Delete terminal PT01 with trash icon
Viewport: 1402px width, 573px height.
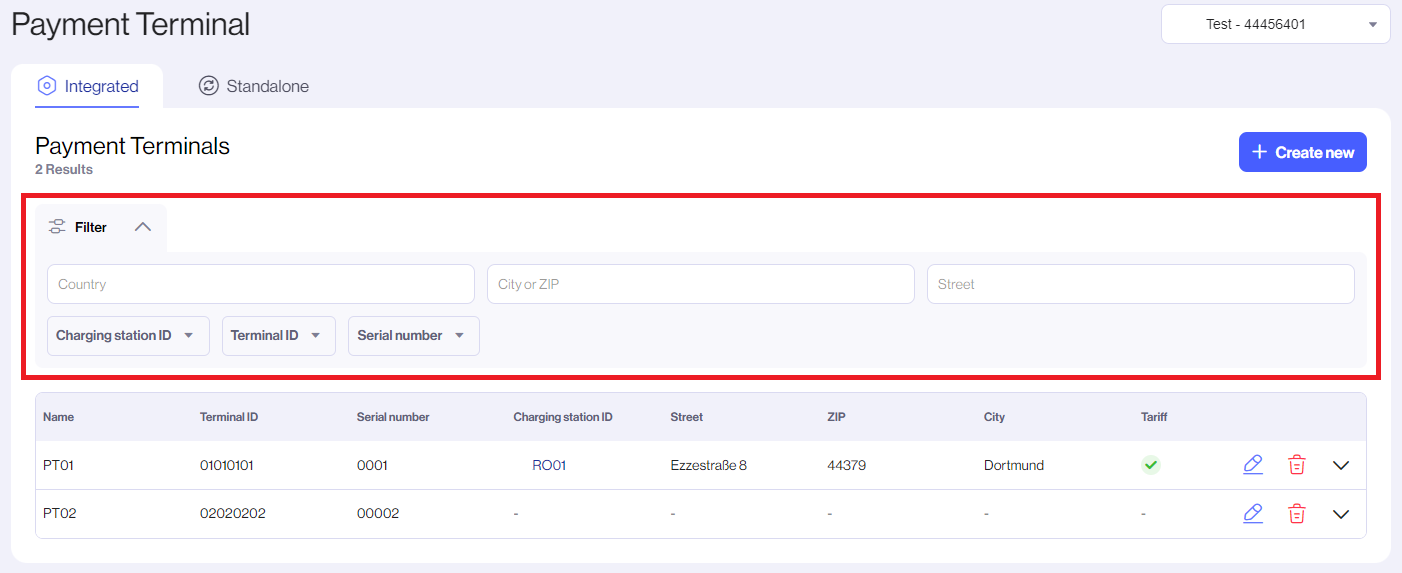[1297, 465]
